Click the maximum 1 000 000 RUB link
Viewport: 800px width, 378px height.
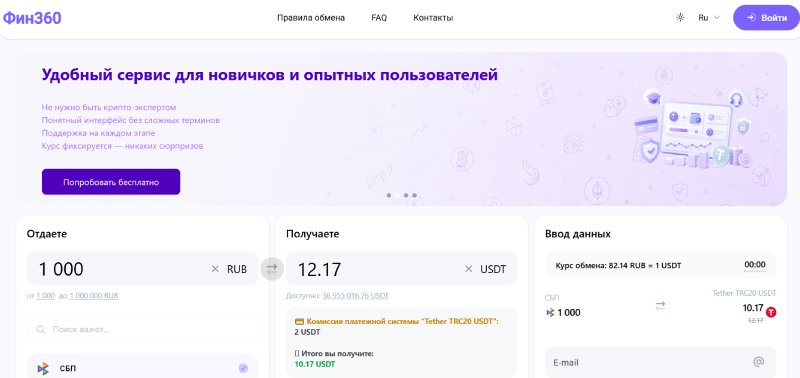click(x=94, y=295)
